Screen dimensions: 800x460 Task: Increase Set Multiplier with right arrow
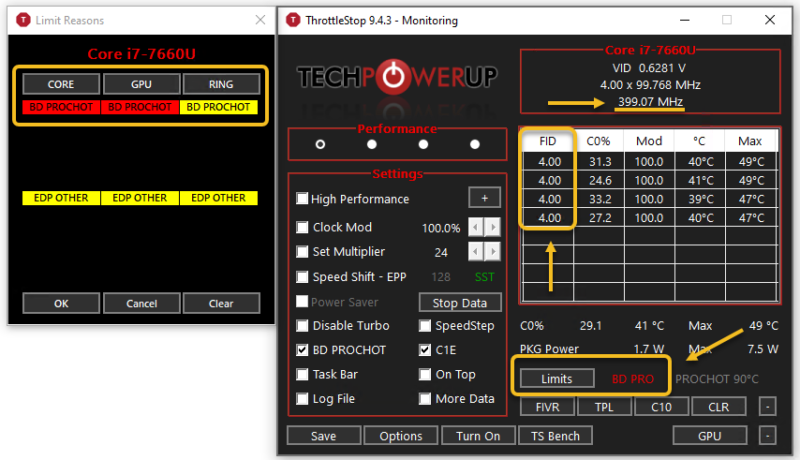click(x=492, y=252)
